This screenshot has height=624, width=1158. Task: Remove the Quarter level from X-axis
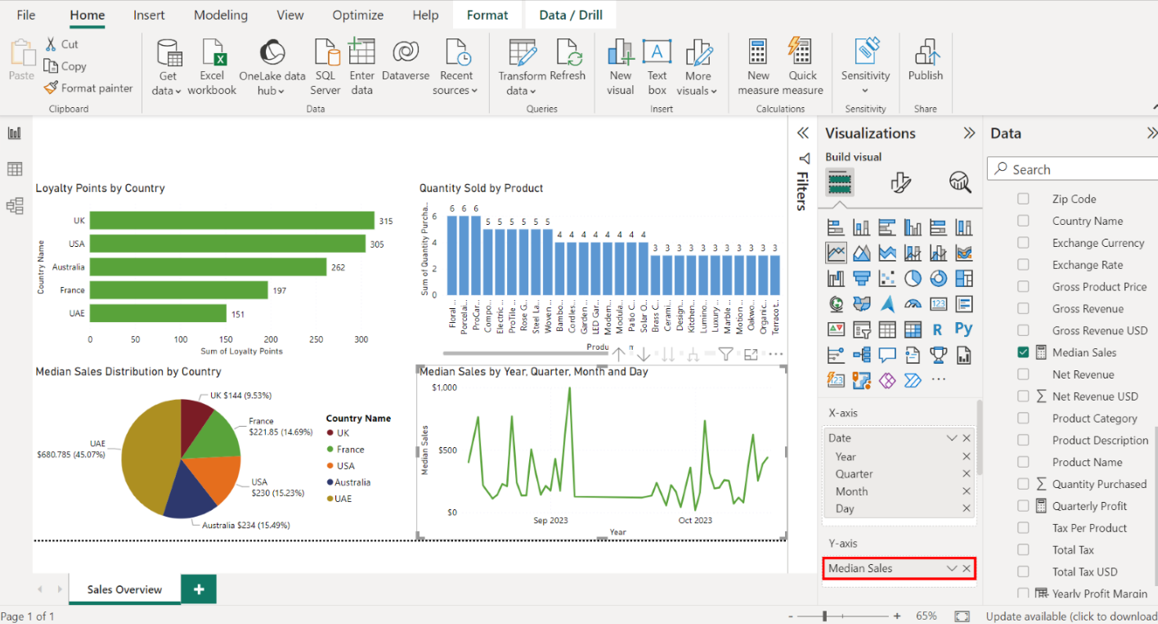coord(966,474)
